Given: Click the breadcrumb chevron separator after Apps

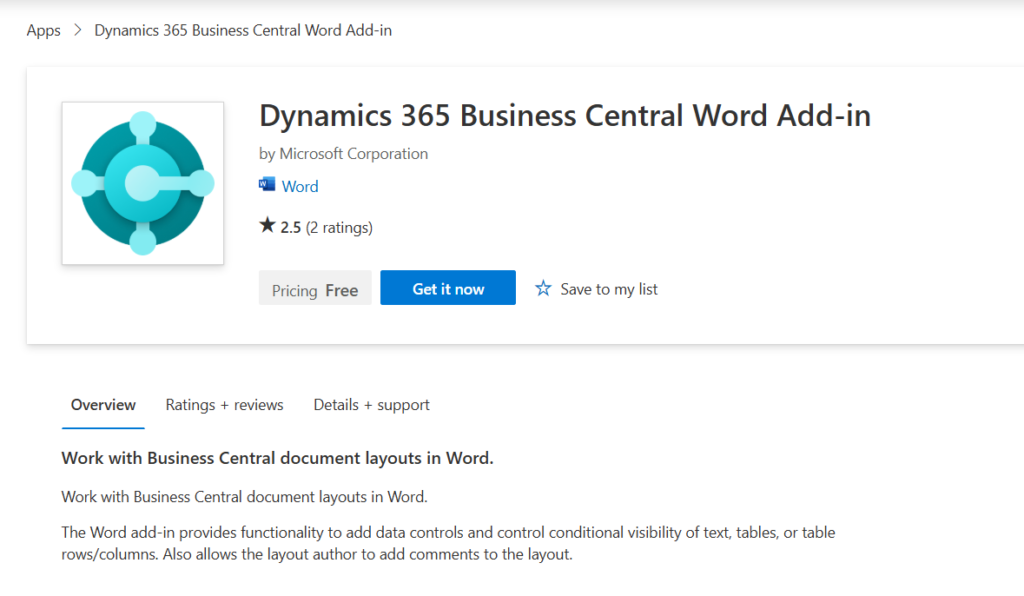Looking at the screenshot, I should (78, 31).
